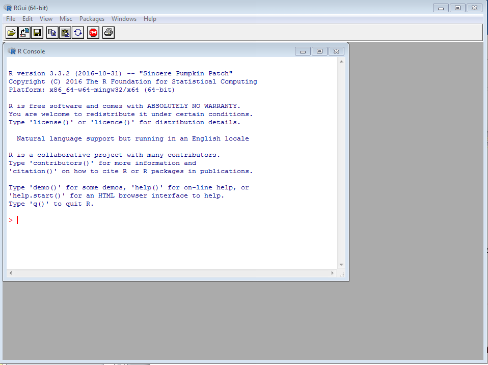This screenshot has height=365, width=488.
Task: Click the 'help.start()' HTML browser line
Action: coord(116,196)
